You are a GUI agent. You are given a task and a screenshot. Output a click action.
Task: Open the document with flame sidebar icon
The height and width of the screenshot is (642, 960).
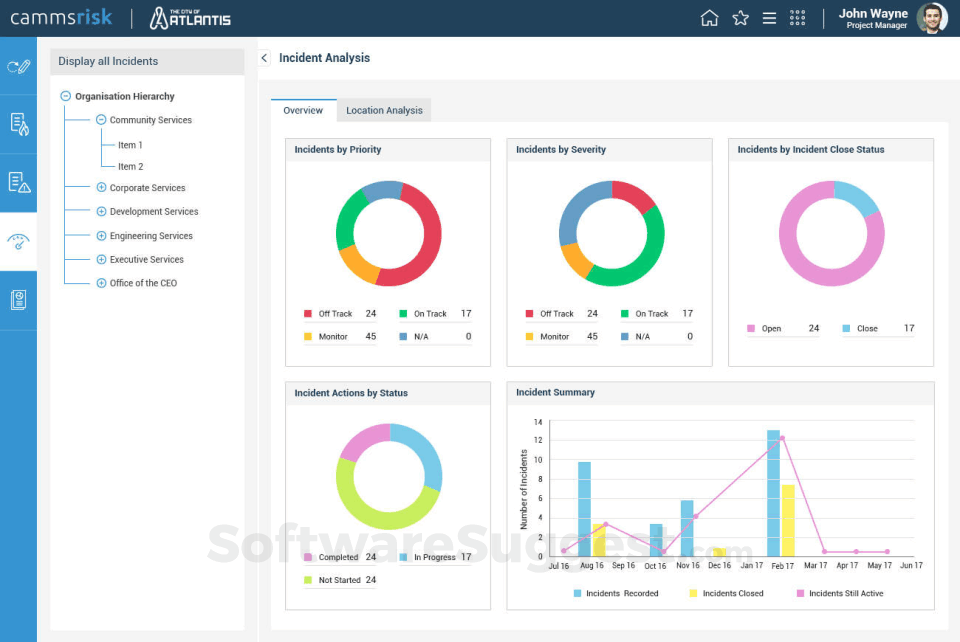pyautogui.click(x=18, y=124)
